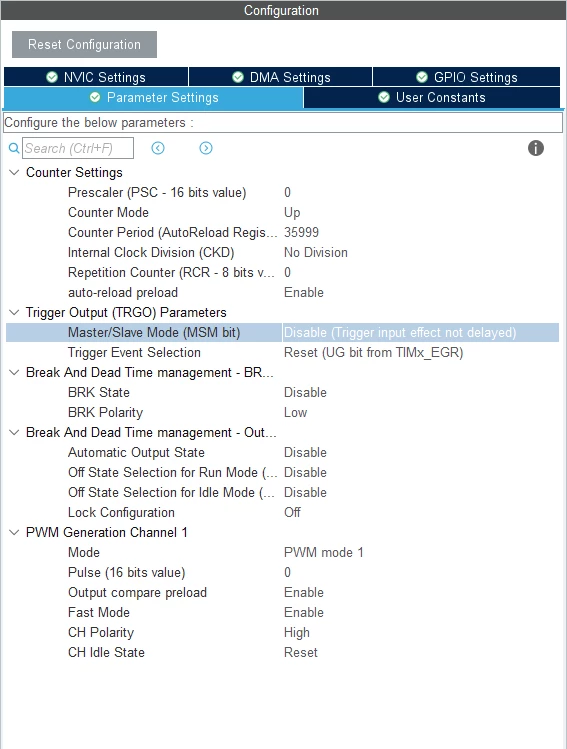Open the Fast Mode Enable value

(304, 612)
